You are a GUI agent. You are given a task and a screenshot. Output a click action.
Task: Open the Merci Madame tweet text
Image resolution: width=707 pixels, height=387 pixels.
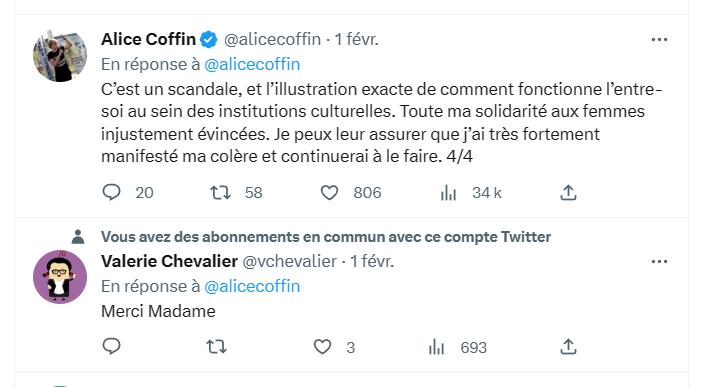tap(158, 311)
